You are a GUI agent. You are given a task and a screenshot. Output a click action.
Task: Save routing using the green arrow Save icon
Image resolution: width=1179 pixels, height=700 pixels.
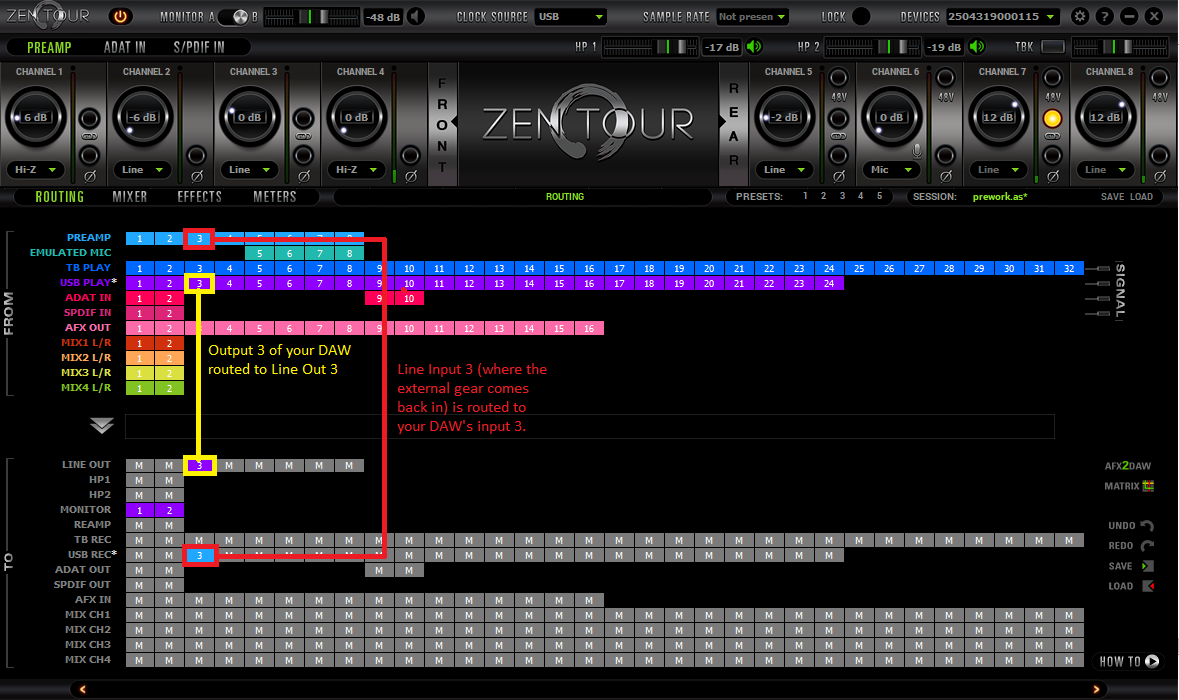coord(1147,566)
